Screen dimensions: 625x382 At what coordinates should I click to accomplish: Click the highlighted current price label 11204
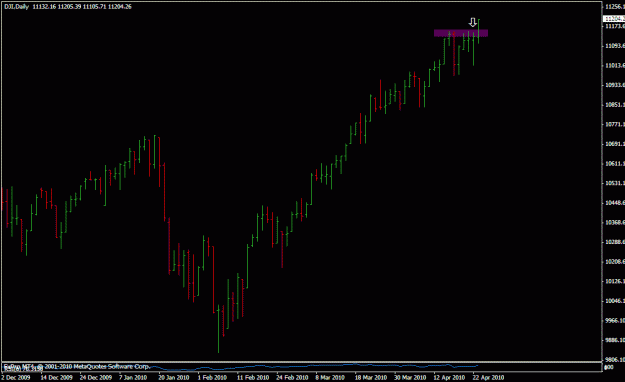[614, 18]
